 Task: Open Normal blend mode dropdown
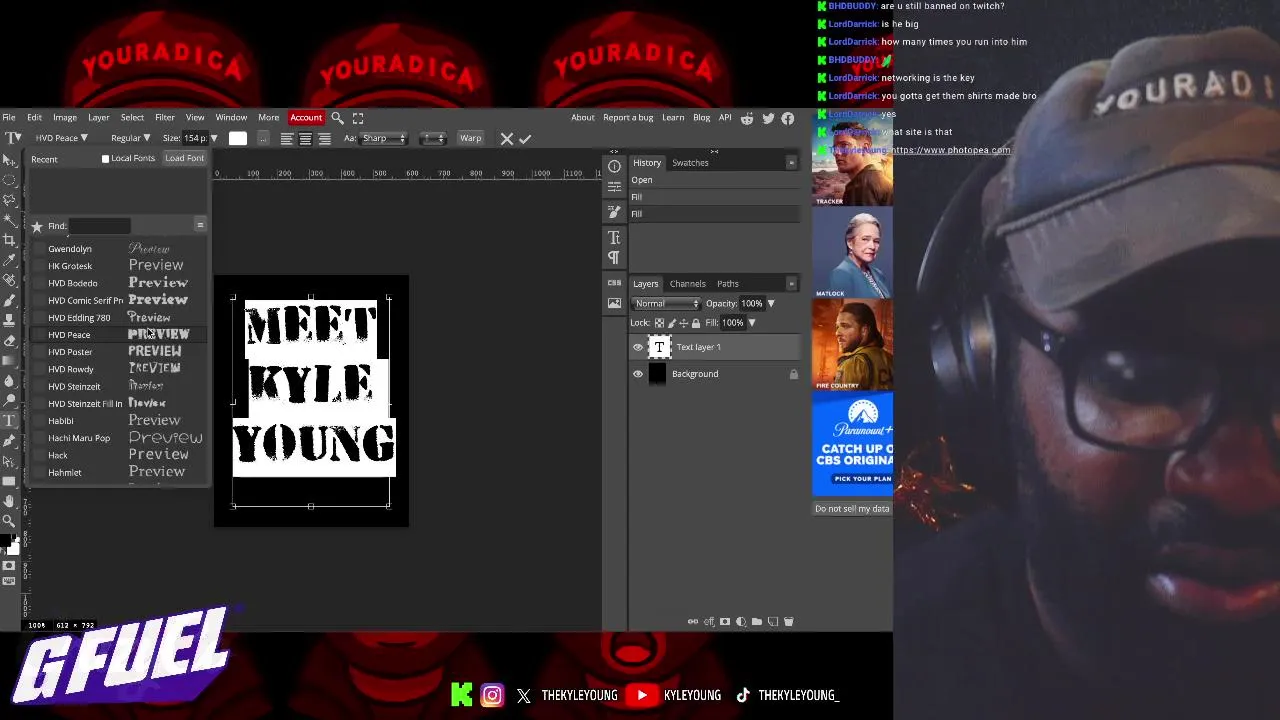click(x=666, y=303)
